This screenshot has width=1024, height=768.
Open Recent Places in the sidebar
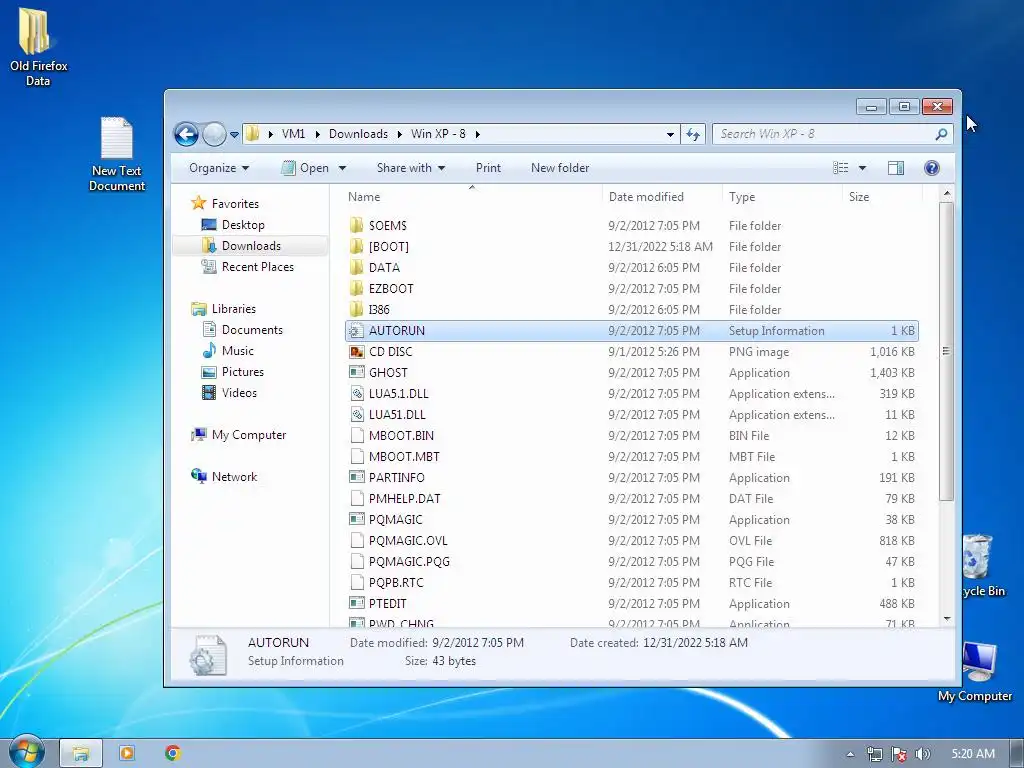coord(257,266)
